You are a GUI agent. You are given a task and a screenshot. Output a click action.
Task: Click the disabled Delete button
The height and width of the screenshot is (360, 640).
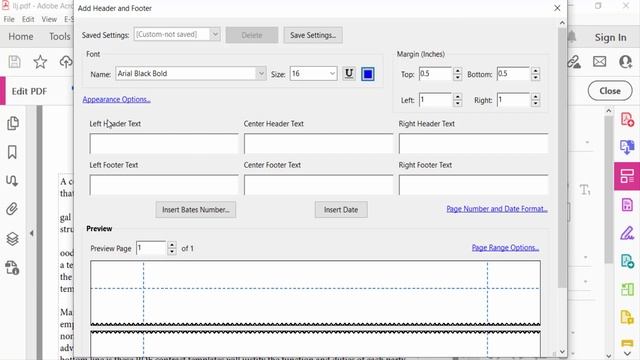(252, 35)
